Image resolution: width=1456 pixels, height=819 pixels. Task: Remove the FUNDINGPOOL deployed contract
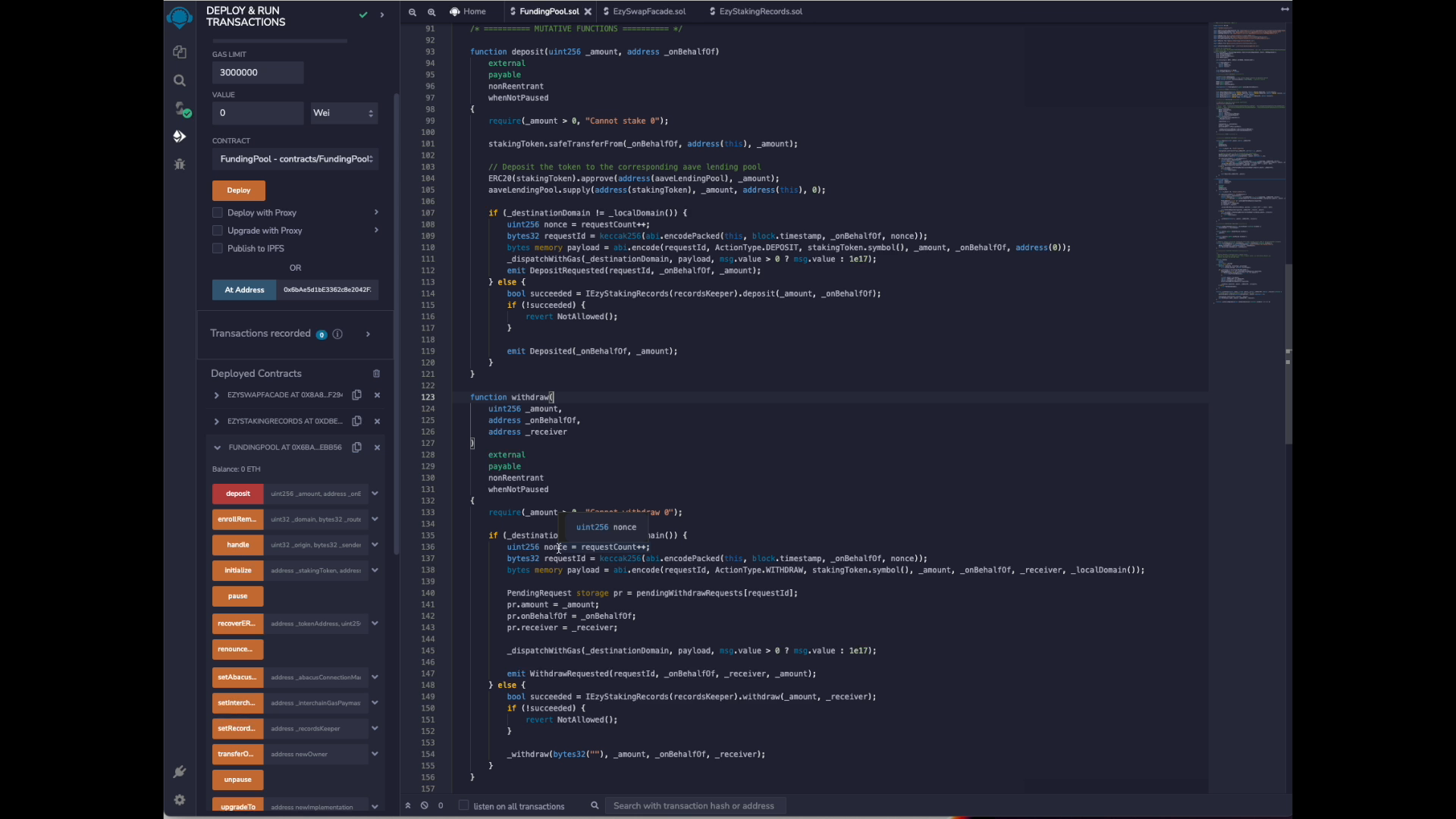click(377, 447)
